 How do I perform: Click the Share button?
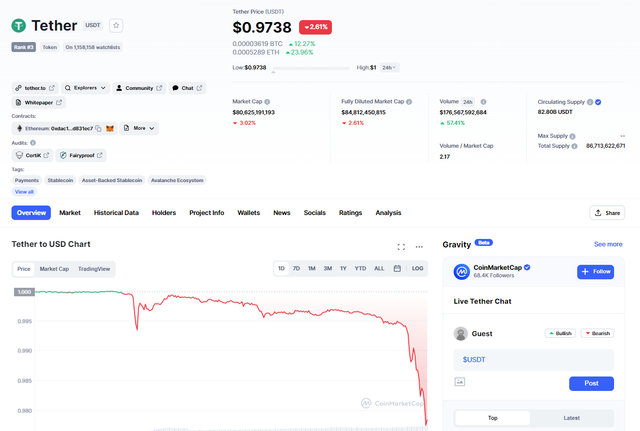coord(607,213)
